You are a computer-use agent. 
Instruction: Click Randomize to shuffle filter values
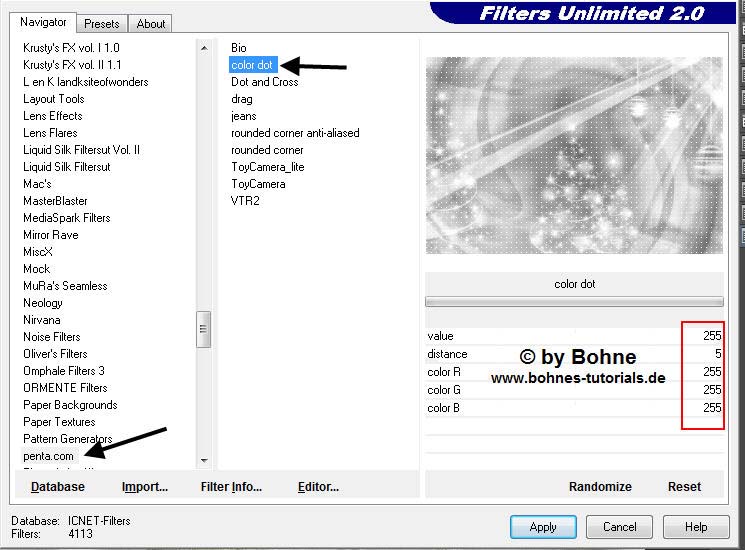600,487
